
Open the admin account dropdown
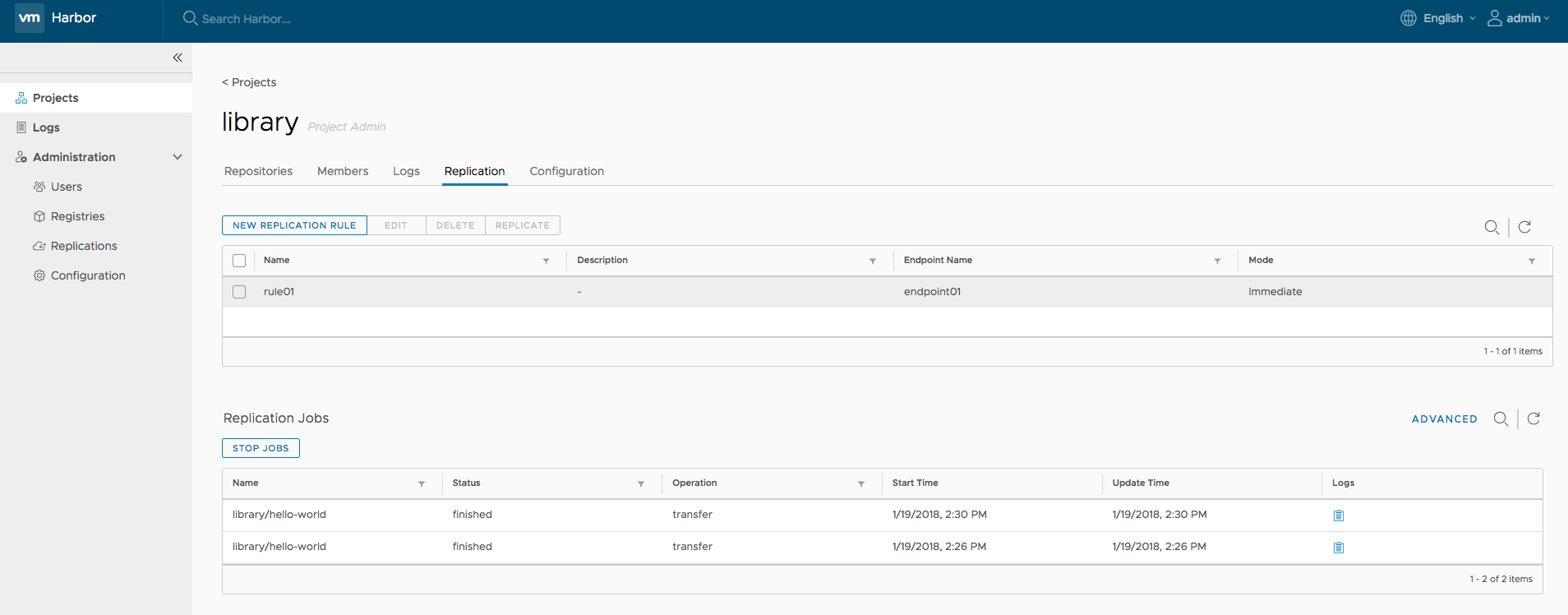tap(1528, 18)
